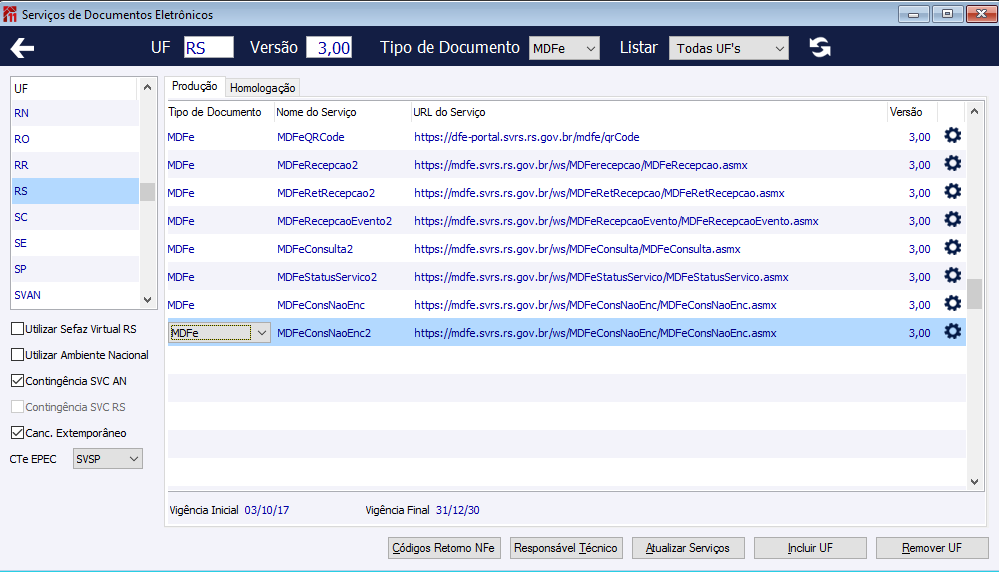Click the UF list scrollbar thumb
This screenshot has height=572, width=999.
[147, 192]
